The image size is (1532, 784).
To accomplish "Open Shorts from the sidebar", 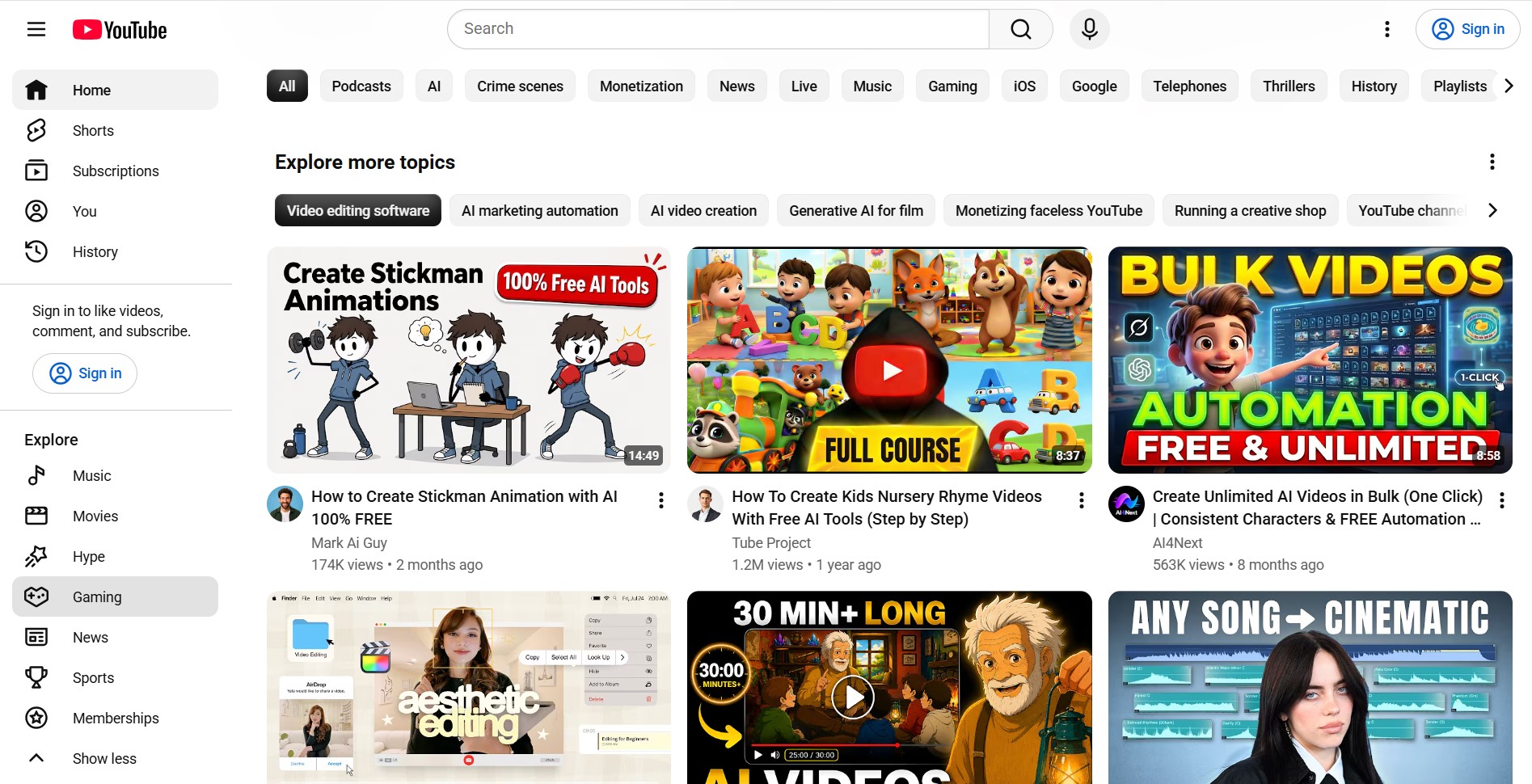I will click(x=115, y=130).
